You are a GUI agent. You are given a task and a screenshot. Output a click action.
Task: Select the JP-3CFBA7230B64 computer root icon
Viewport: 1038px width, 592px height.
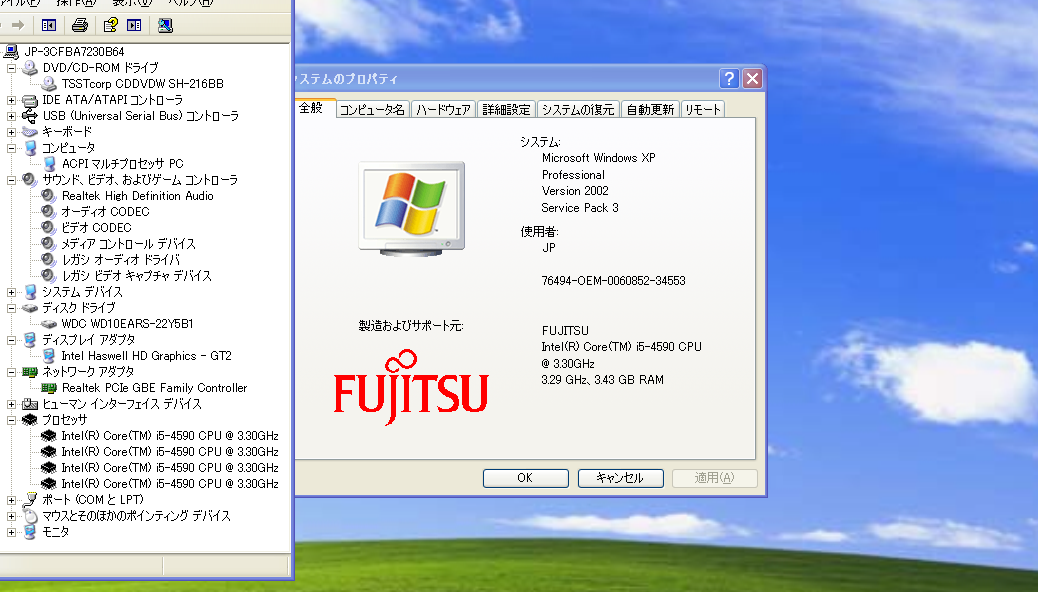(x=11, y=52)
